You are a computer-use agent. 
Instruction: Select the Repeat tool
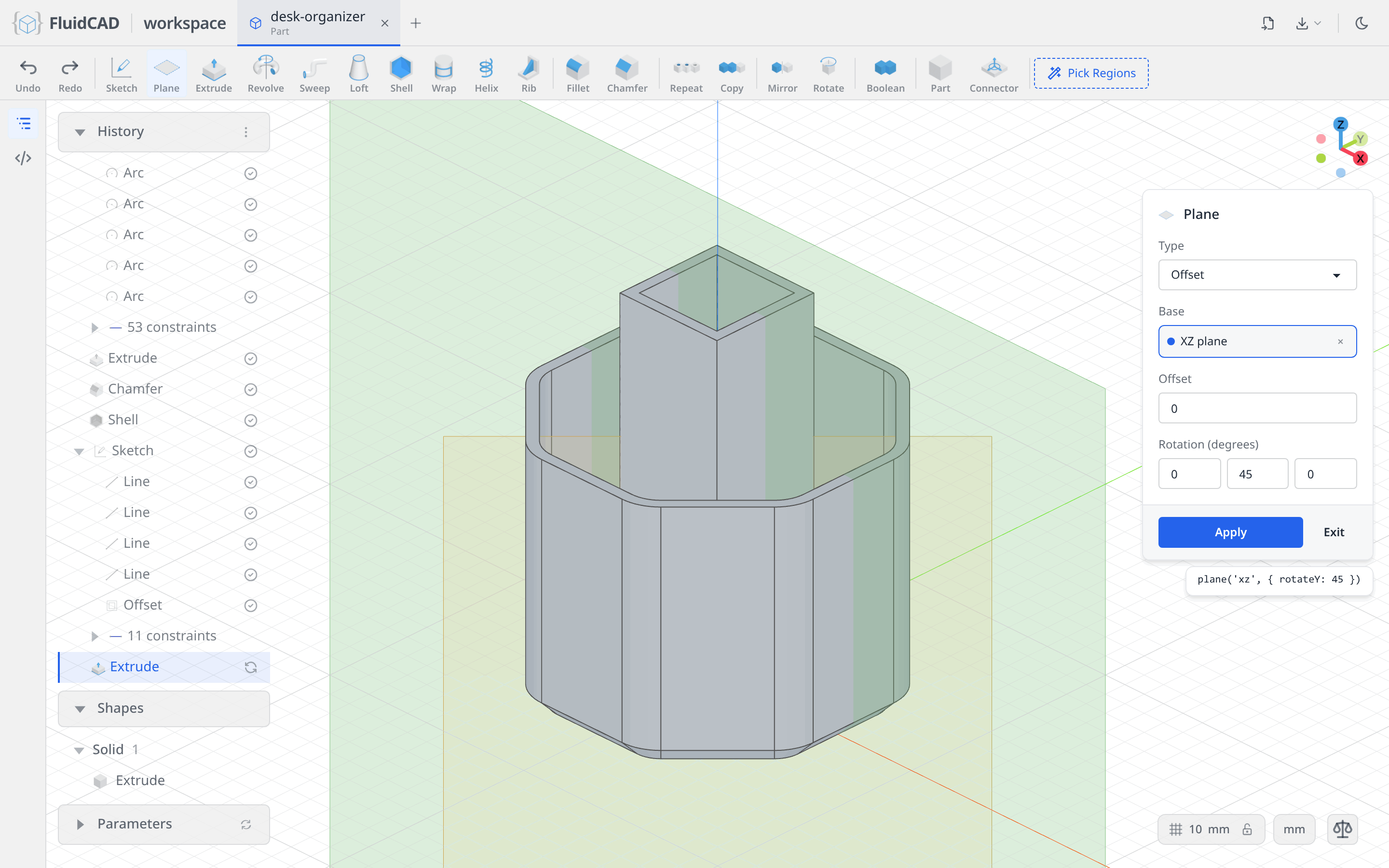(686, 74)
